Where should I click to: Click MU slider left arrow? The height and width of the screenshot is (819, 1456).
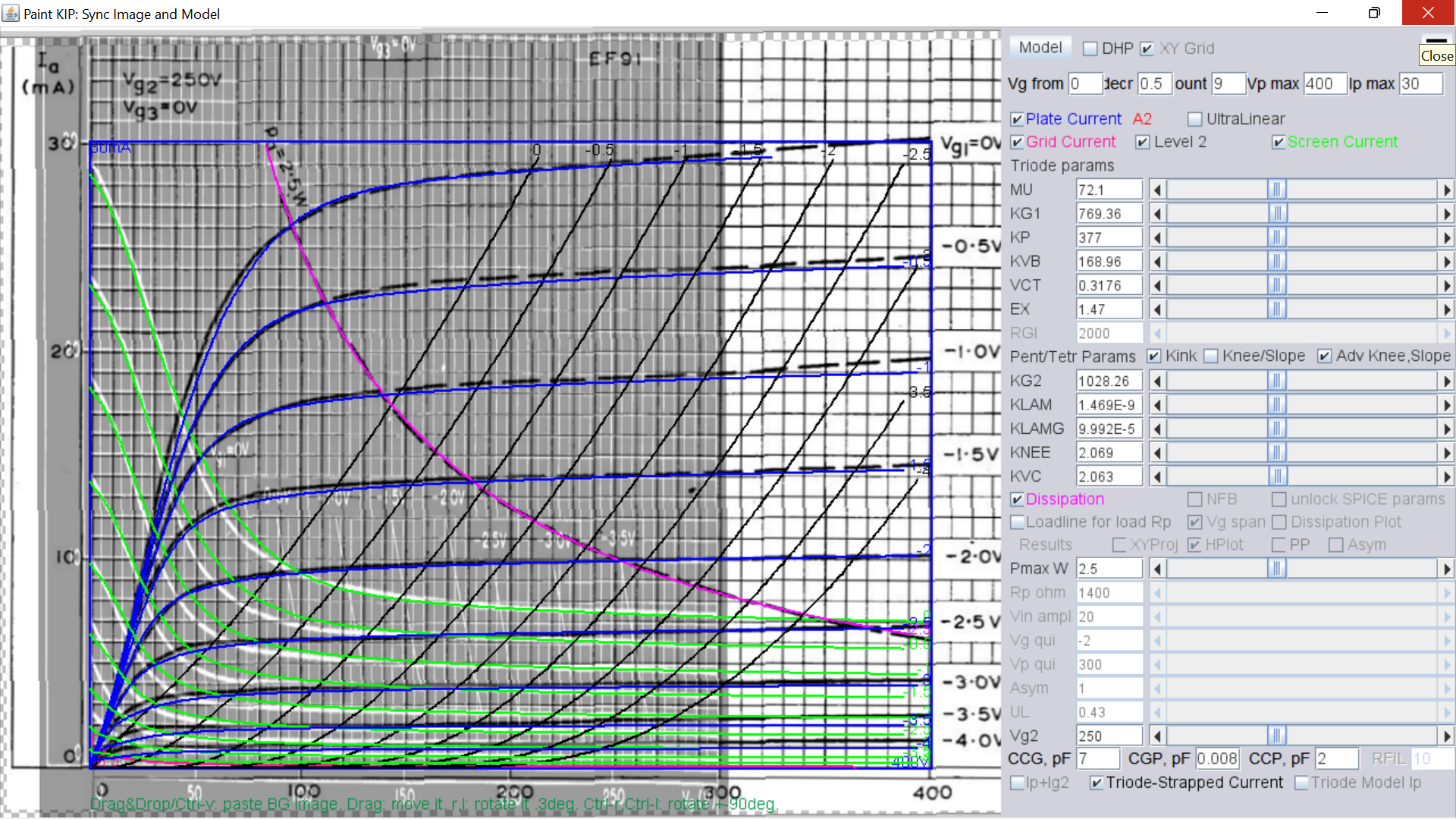1157,190
